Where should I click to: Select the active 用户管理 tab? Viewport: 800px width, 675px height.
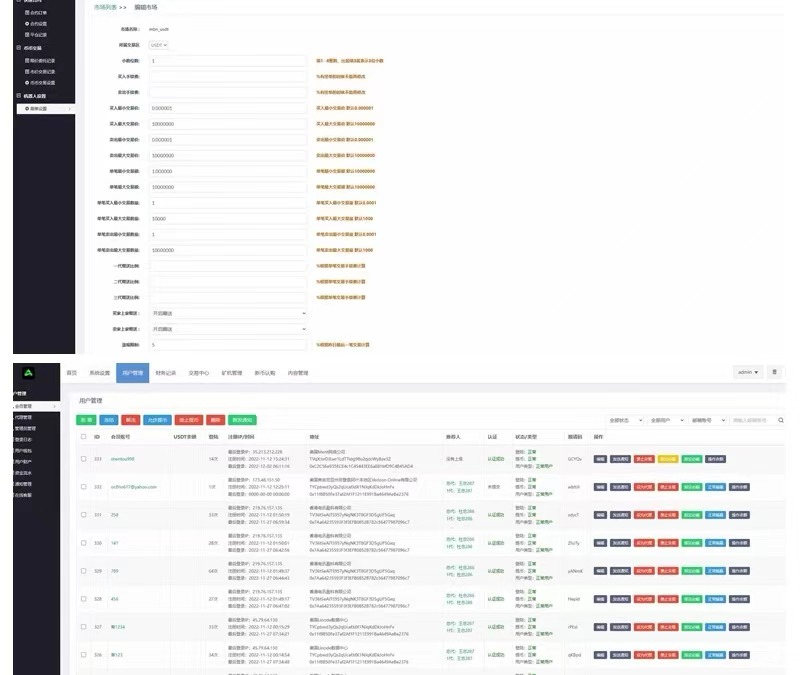click(133, 373)
